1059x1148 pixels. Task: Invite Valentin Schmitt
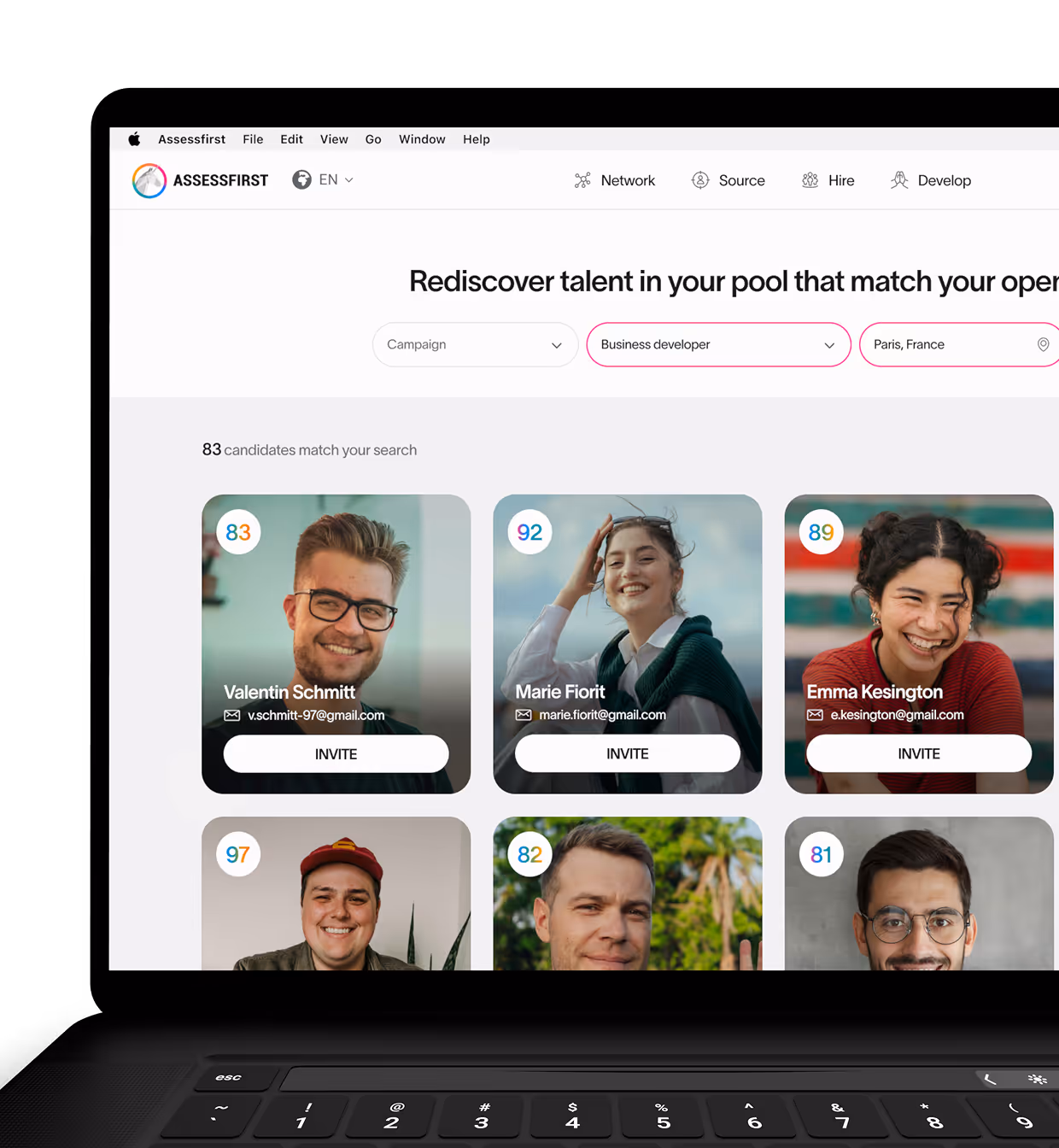point(336,754)
